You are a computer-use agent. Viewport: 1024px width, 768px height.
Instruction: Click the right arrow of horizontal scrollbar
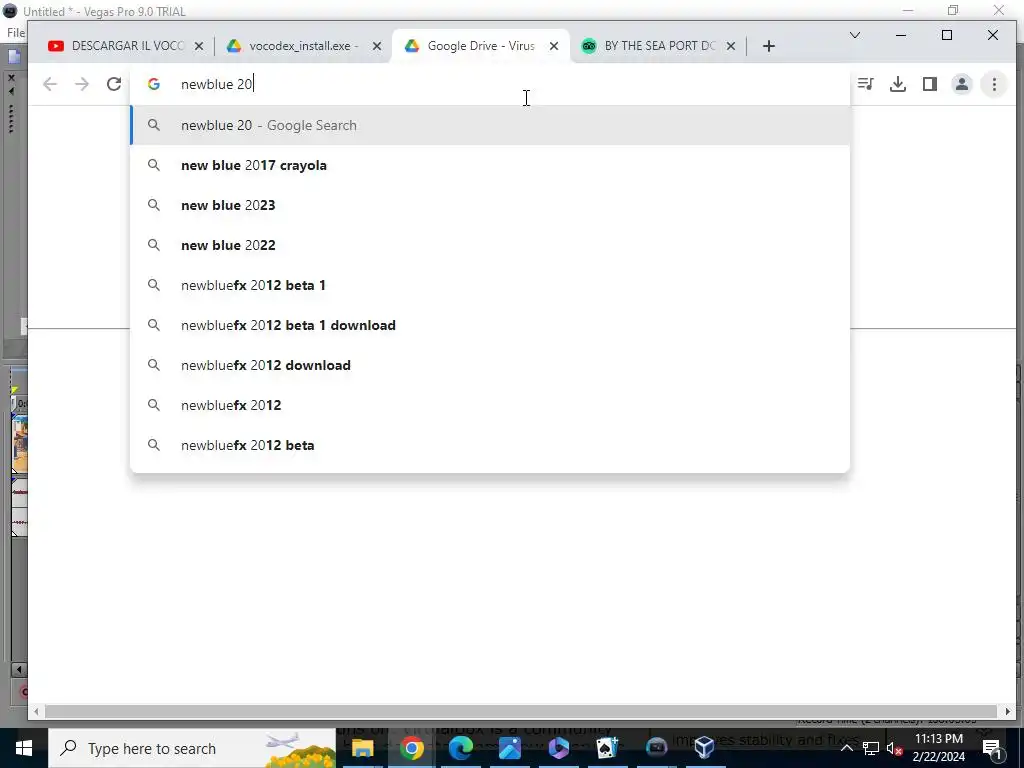[1007, 711]
